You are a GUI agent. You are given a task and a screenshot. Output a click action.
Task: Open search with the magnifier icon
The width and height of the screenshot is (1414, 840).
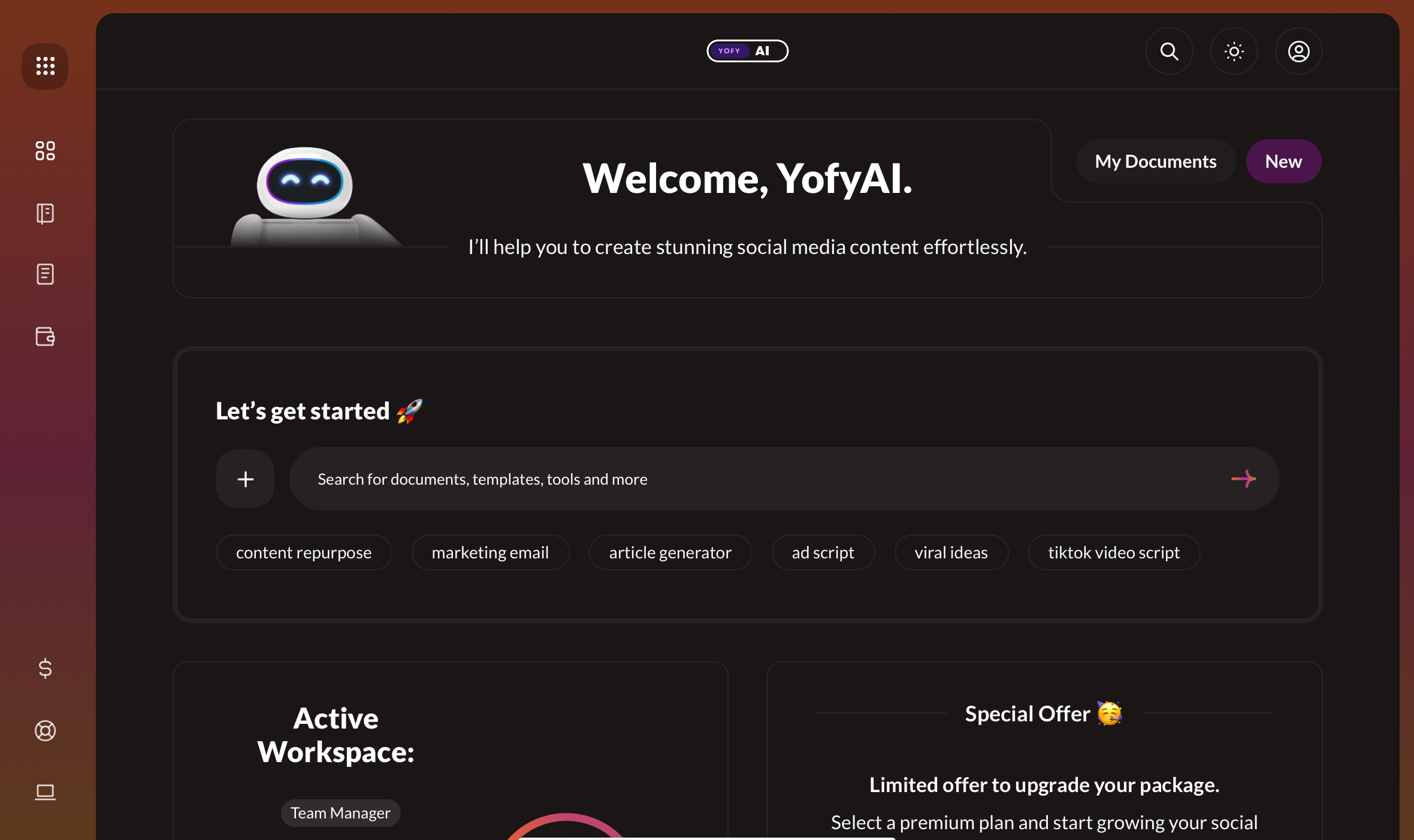pos(1168,52)
